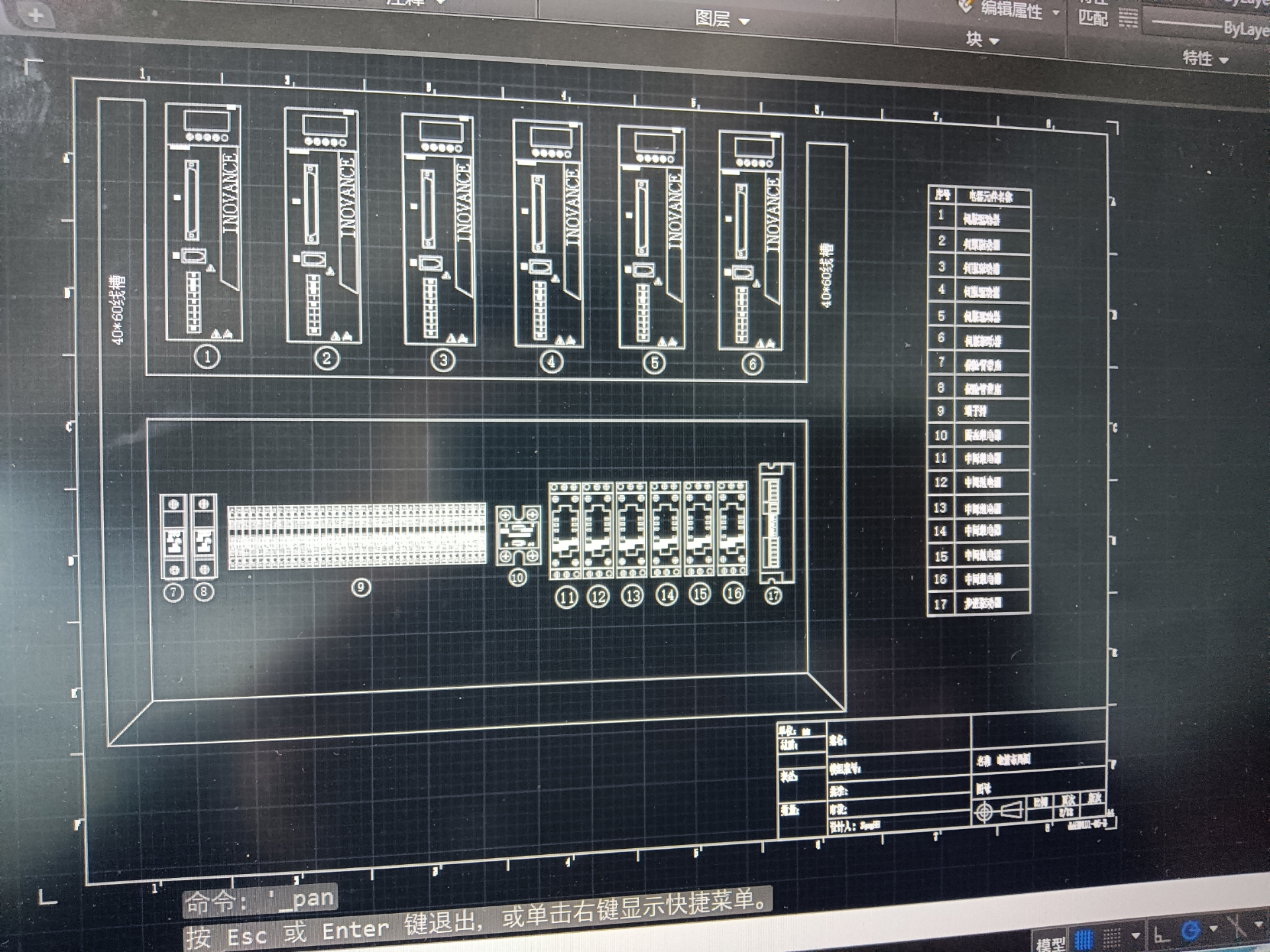This screenshot has height=952, width=1270.
Task: Click the terminal strip numbered 9
Action: pyautogui.click(x=357, y=536)
